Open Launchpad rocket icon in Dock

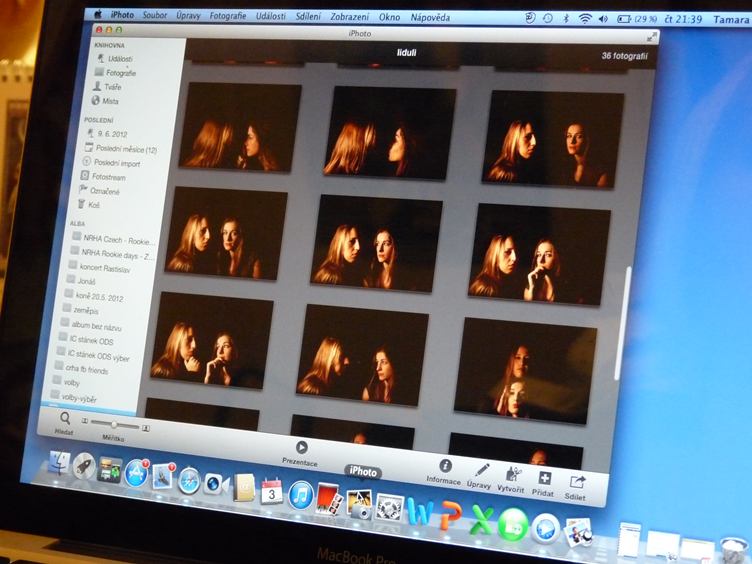(84, 466)
